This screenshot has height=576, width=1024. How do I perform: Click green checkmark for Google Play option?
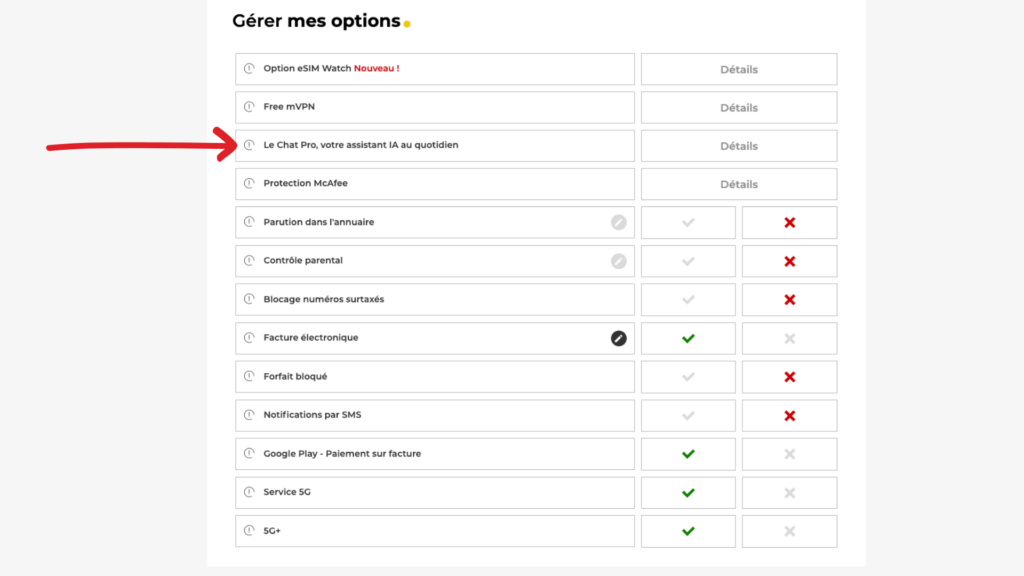(688, 453)
